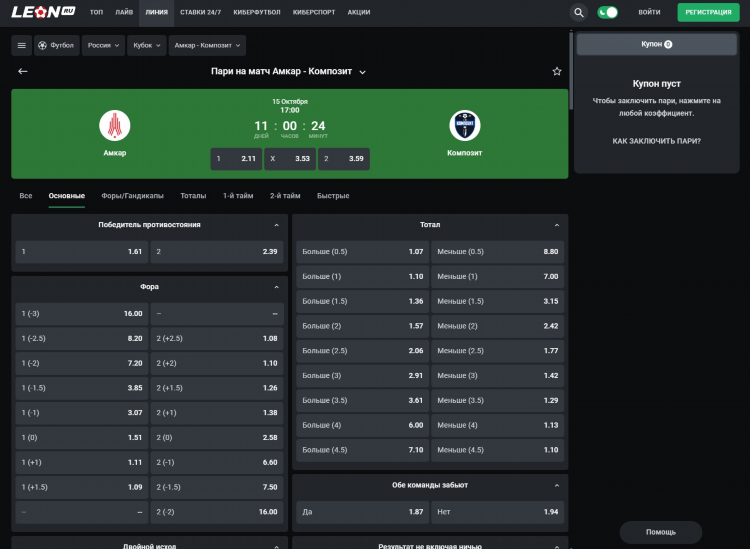Select home win odds 2.11
750x549 pixels.
pyautogui.click(x=236, y=159)
